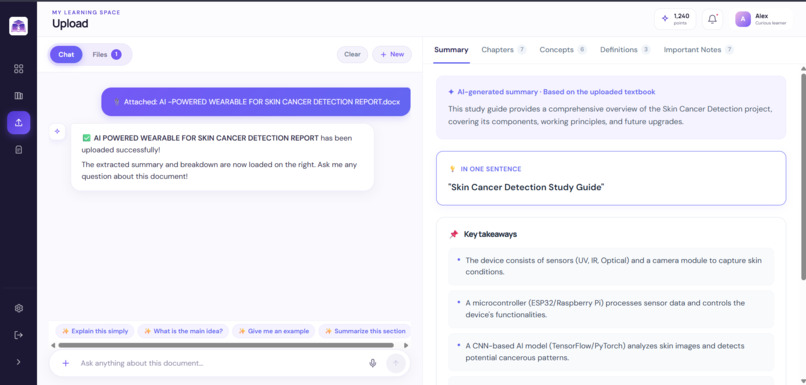The image size is (806, 385).
Task: Click left arrow of suggestions scrollbar
Action: [x=53, y=345]
